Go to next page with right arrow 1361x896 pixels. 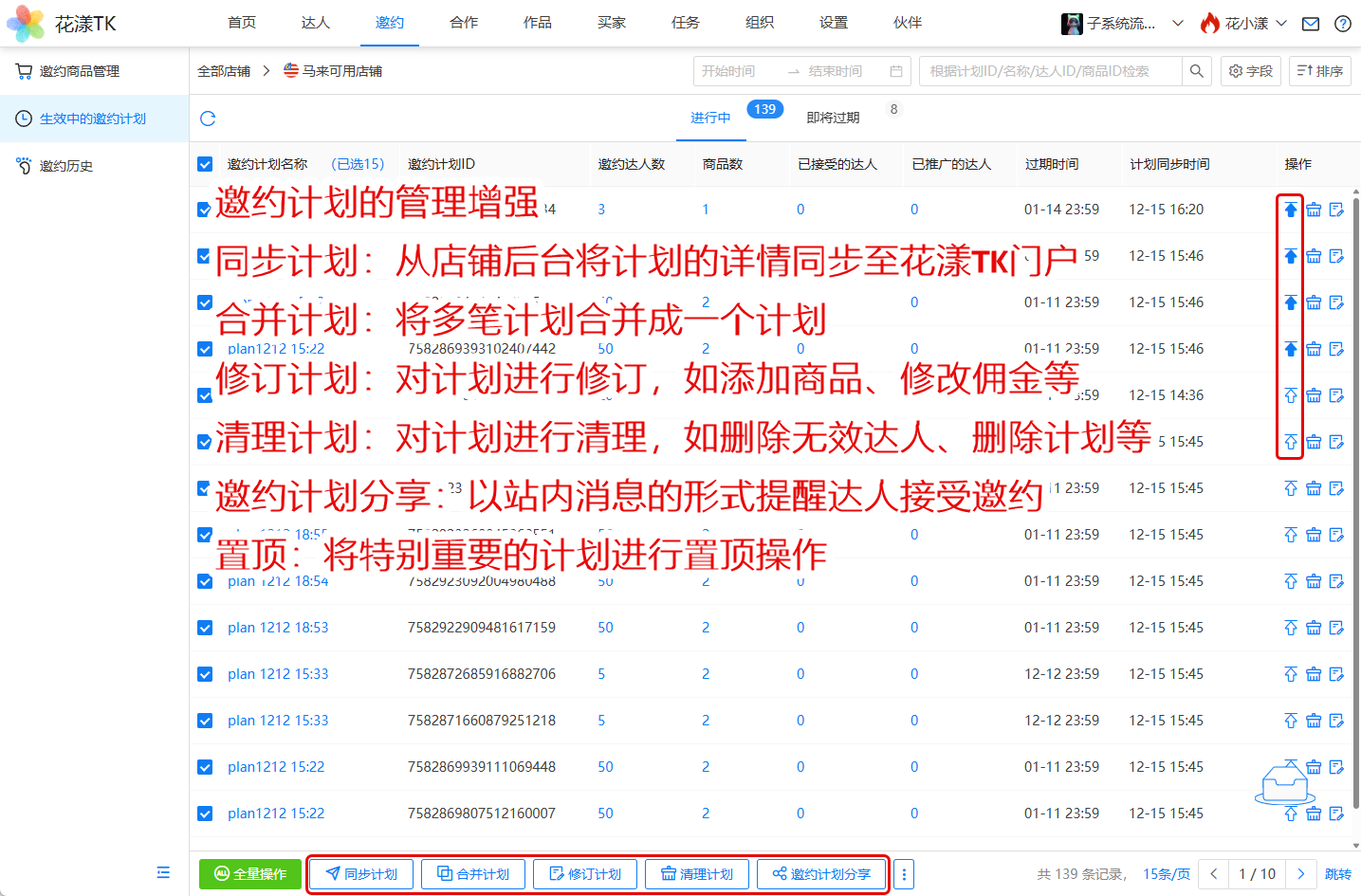point(1300,874)
